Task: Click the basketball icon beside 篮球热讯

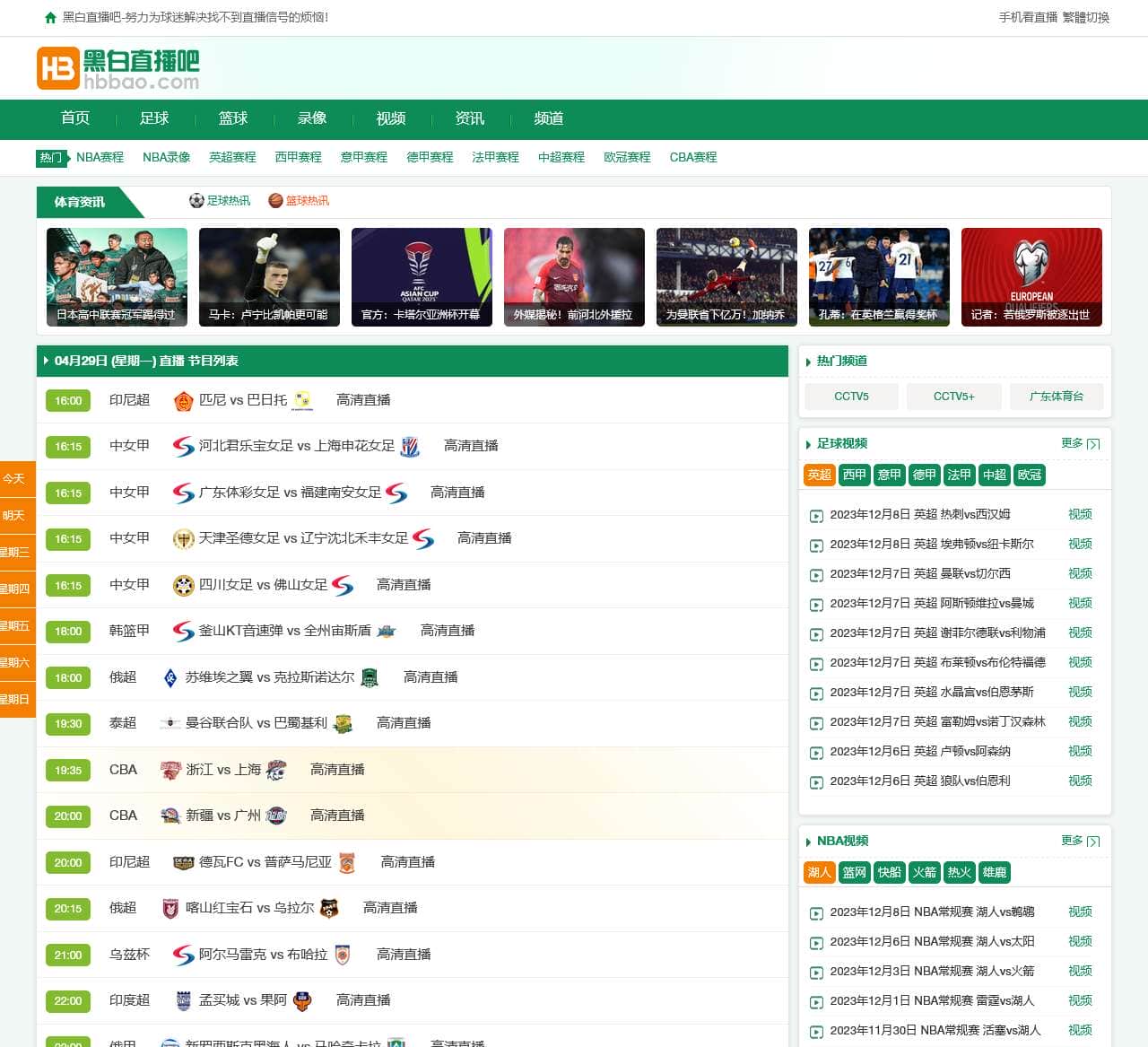Action: point(275,200)
